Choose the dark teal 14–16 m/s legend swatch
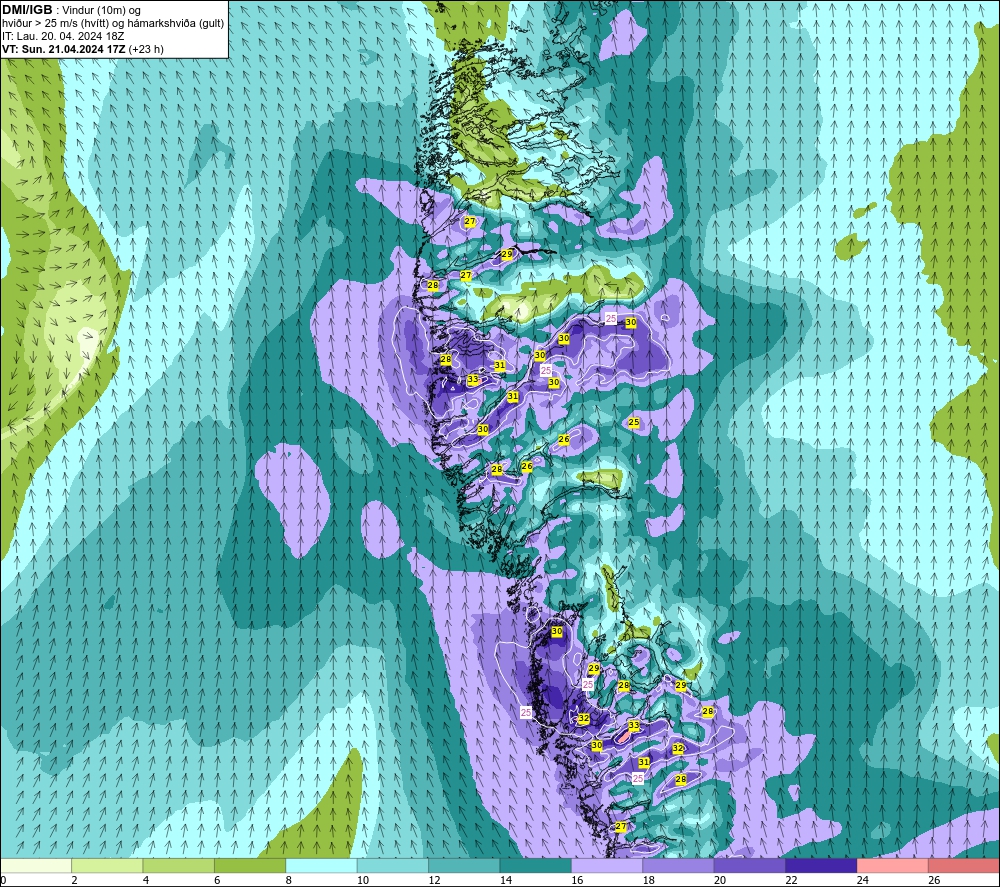 536,865
